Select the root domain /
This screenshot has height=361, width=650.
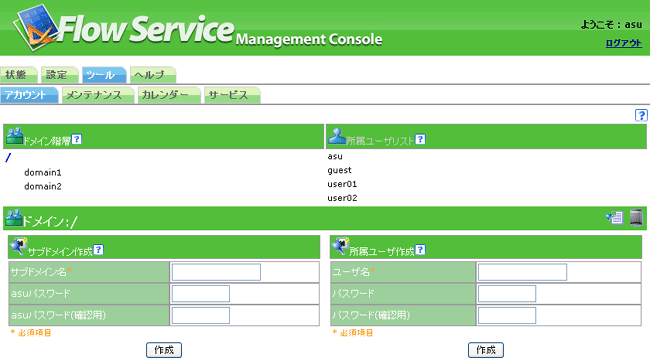pos(8,157)
